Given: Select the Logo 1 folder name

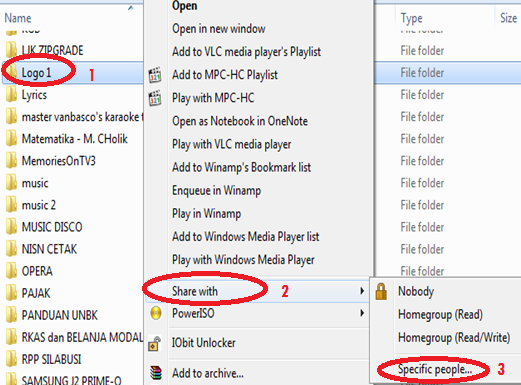Looking at the screenshot, I should click(x=36, y=73).
